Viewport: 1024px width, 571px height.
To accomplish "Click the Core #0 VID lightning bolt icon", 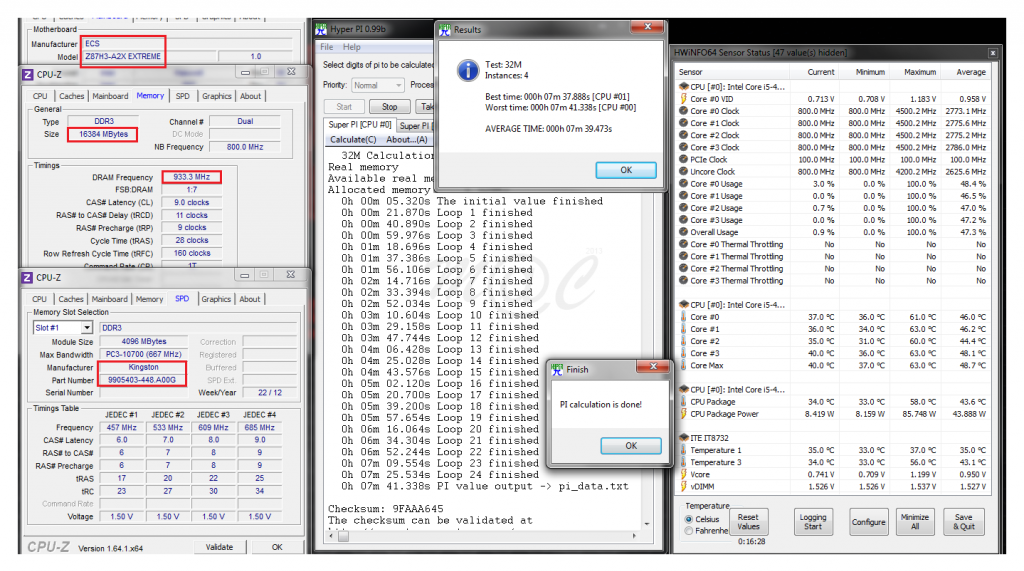I will [683, 99].
